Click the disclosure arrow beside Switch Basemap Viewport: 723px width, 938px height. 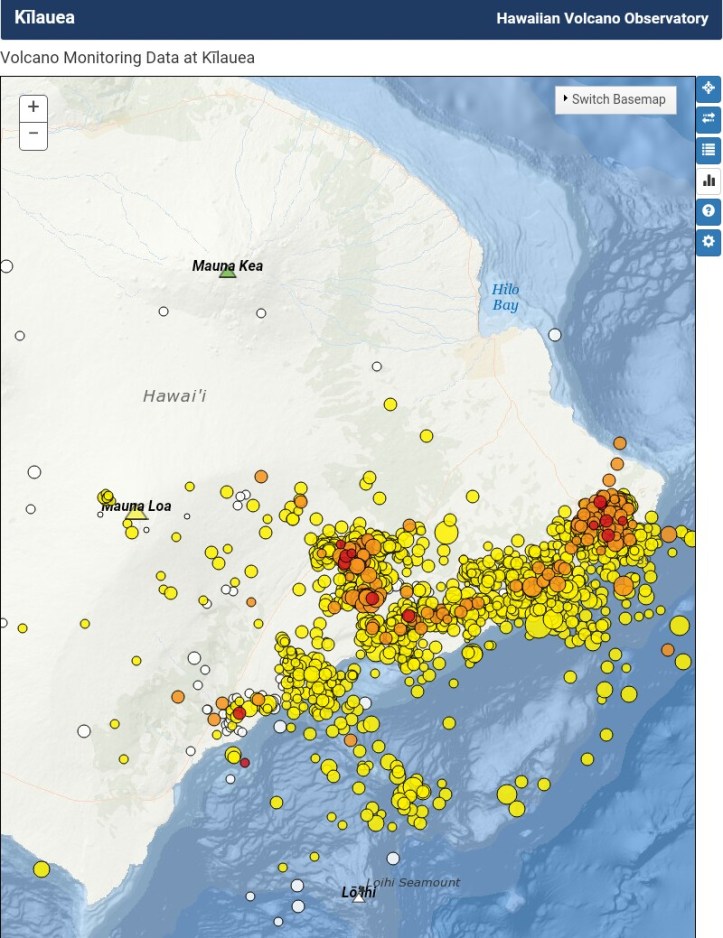(565, 99)
